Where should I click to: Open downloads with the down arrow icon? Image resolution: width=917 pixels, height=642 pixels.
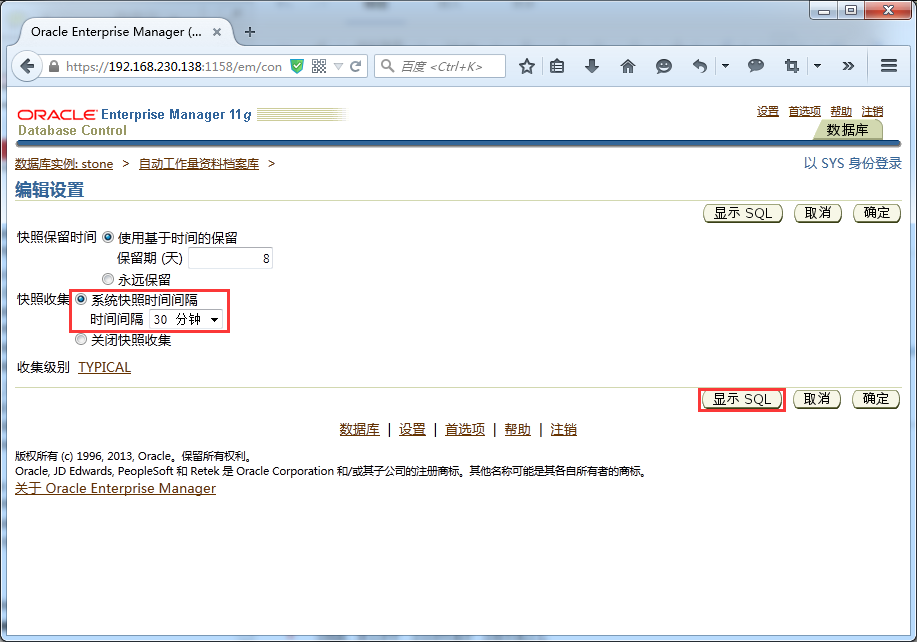[592, 66]
